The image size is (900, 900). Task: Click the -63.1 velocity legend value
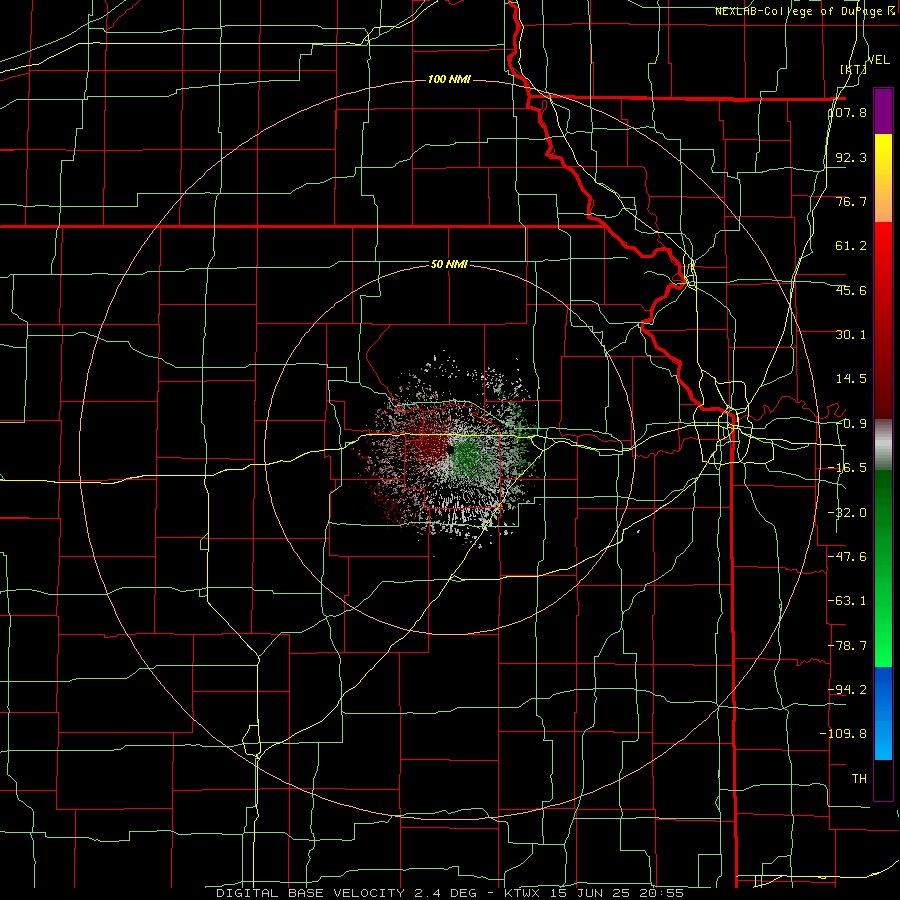tap(848, 601)
